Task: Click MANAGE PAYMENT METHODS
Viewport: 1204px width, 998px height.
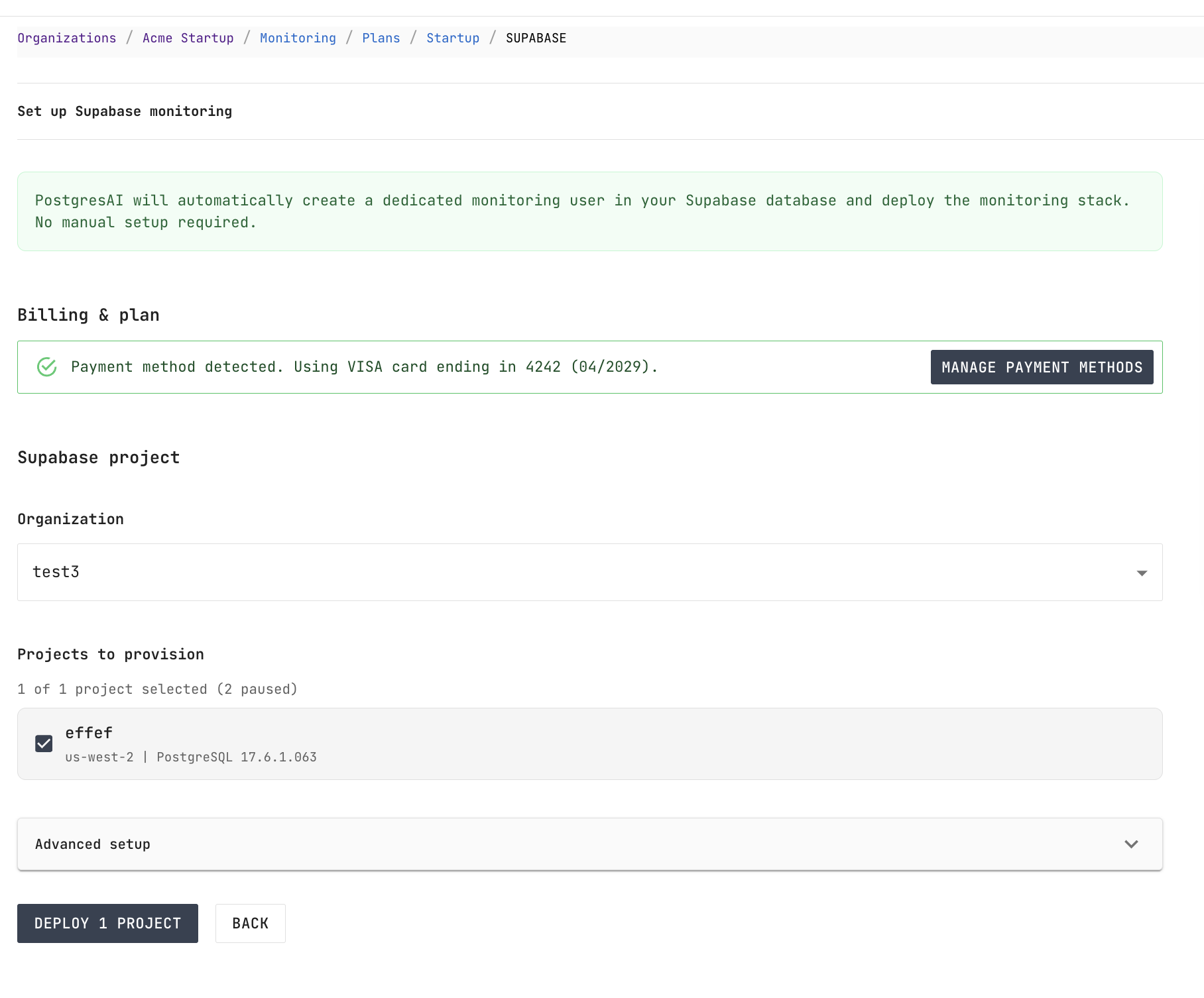Action: coord(1041,366)
